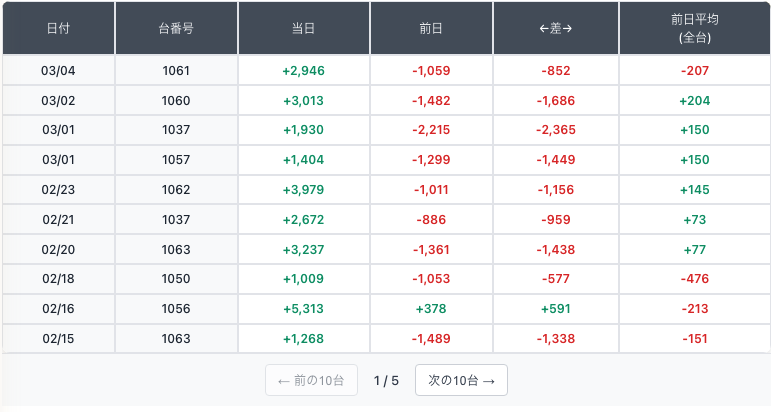Click the page indicator 1 / 5

tap(386, 380)
